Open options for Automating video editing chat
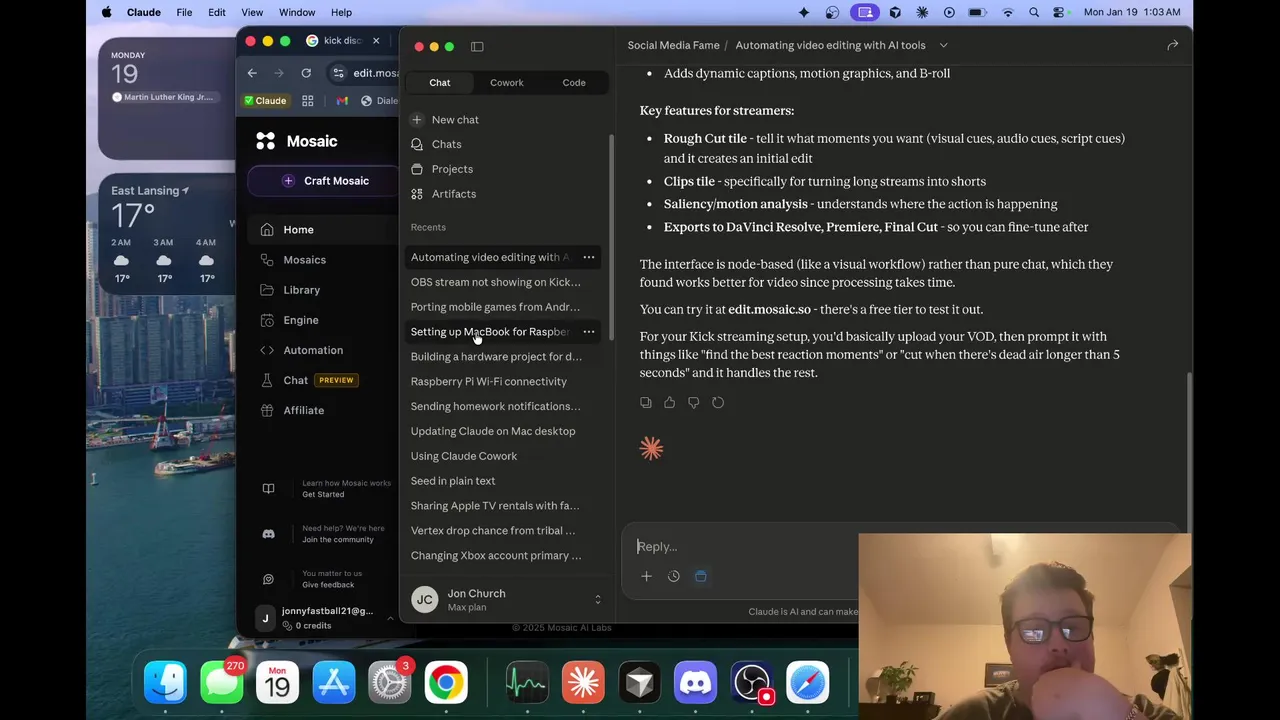This screenshot has width=1280, height=720. (589, 257)
